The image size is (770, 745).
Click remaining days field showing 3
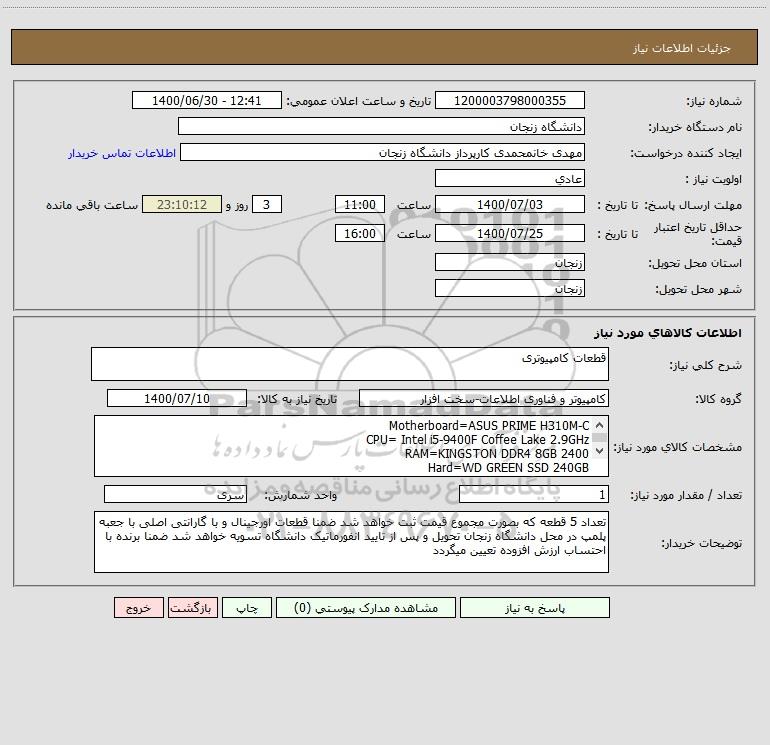point(267,204)
